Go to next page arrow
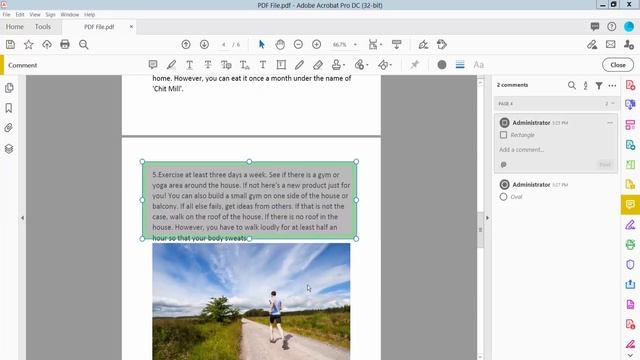Screen dimensions: 640x360 click(204, 44)
